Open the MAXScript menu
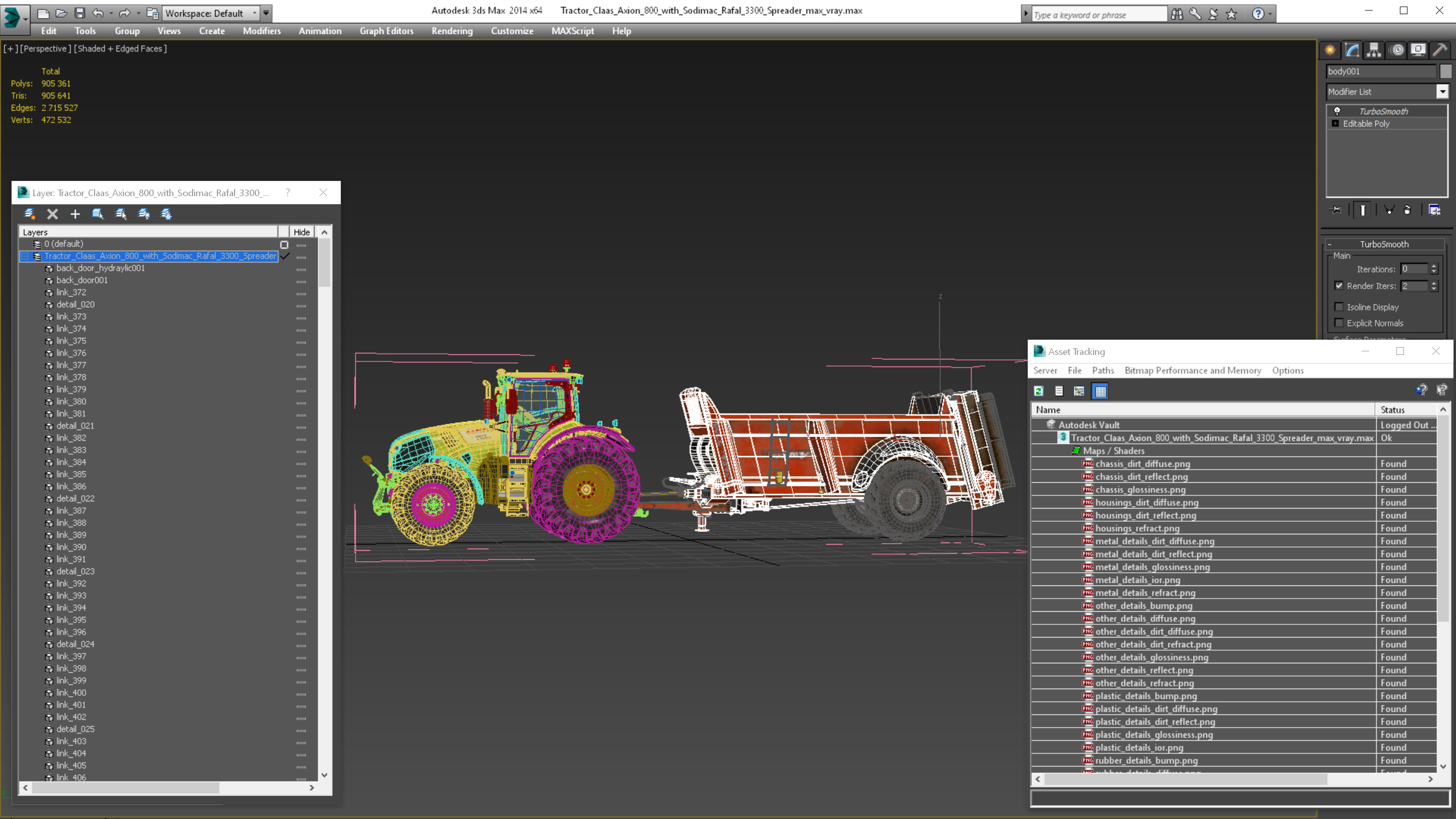 coord(572,31)
